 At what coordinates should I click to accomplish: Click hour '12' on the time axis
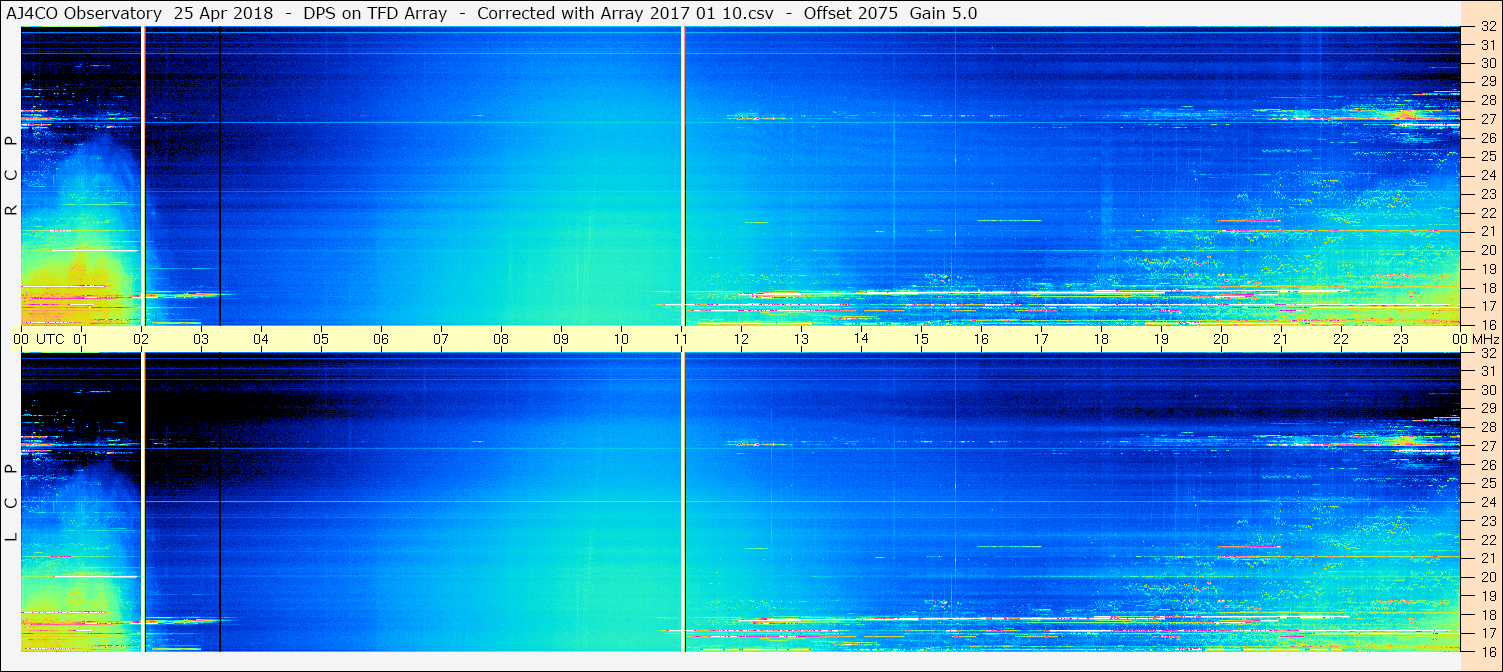click(x=741, y=339)
